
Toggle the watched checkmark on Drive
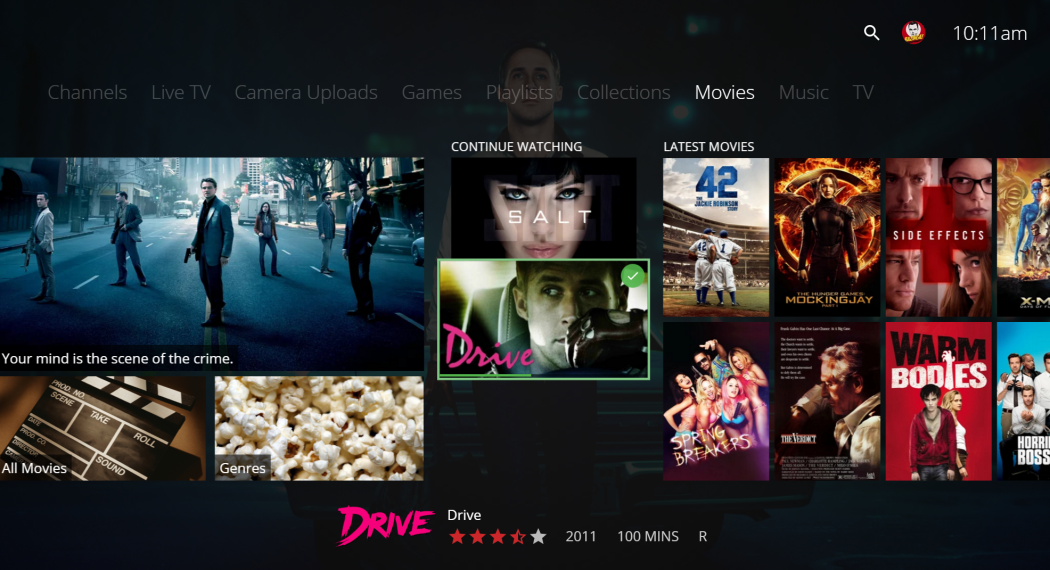pyautogui.click(x=633, y=276)
